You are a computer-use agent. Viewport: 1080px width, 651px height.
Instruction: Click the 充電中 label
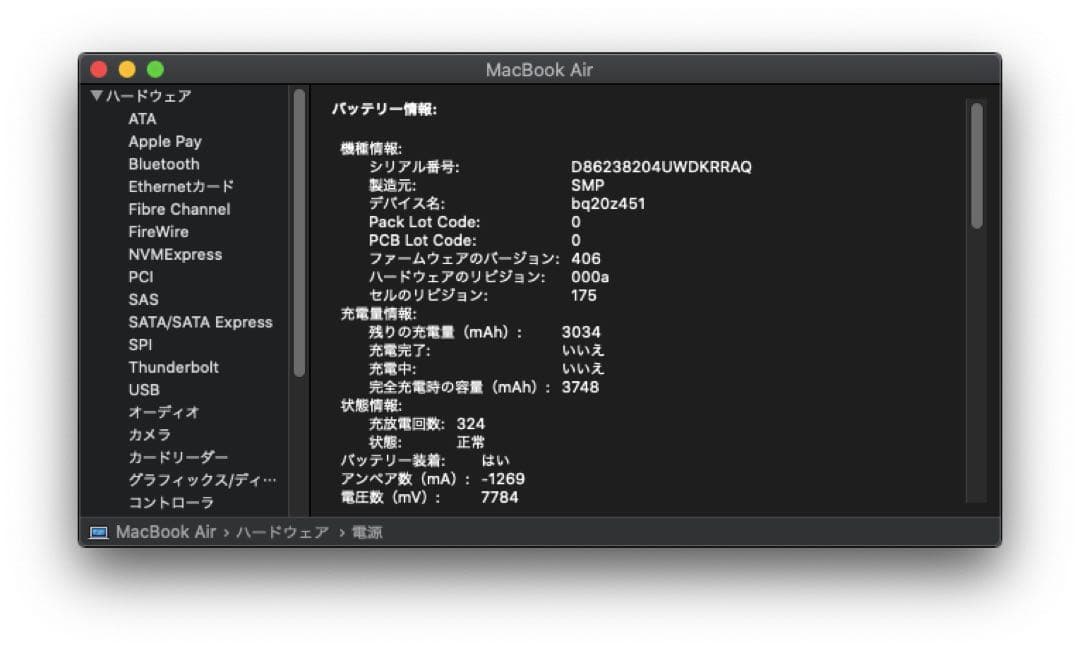392,369
